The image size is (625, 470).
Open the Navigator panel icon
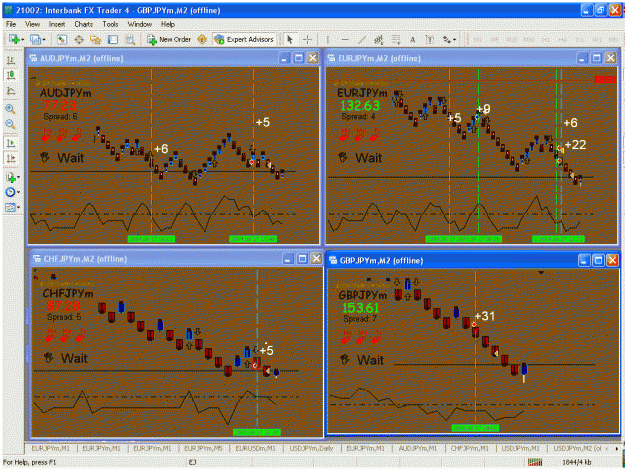tap(96, 39)
